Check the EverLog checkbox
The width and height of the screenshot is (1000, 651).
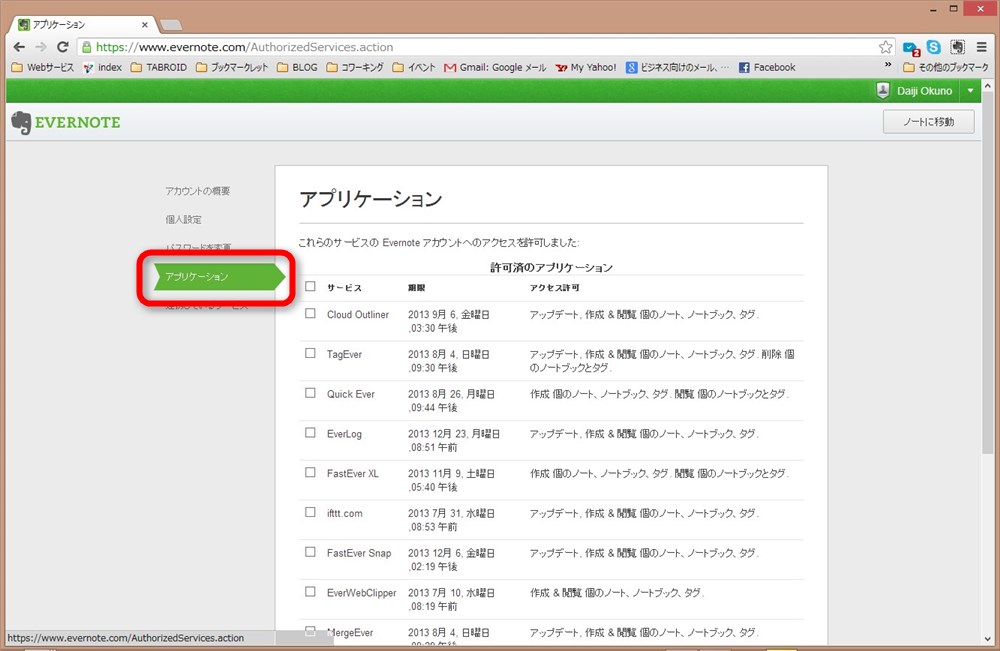pos(310,432)
